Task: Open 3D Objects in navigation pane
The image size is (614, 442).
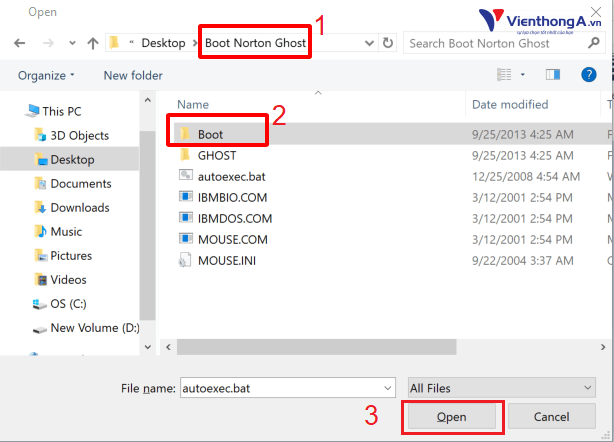Action: point(72,135)
